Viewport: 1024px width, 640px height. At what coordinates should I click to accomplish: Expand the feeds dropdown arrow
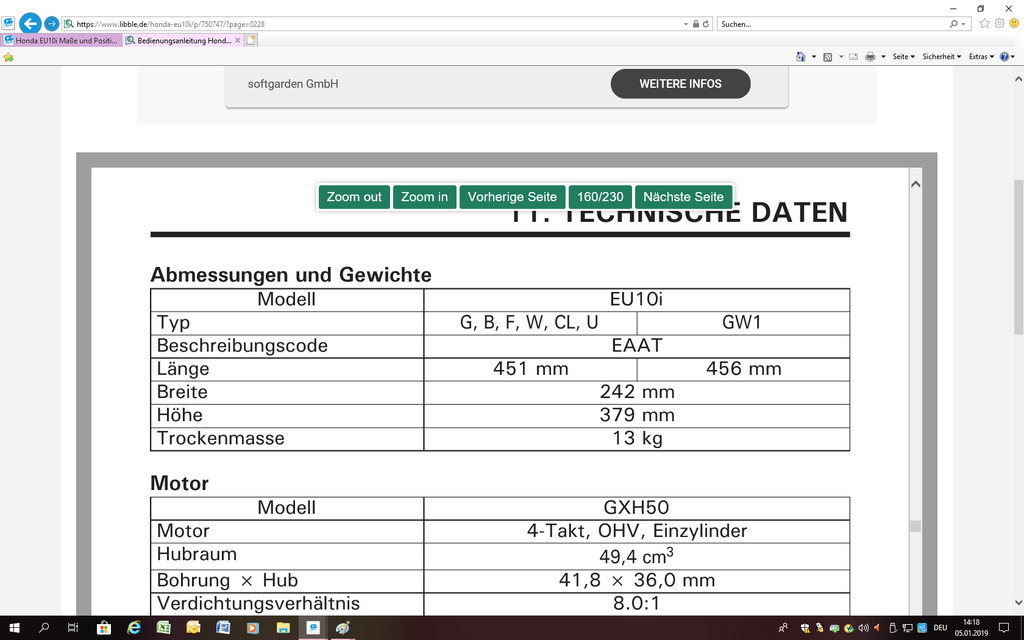point(840,57)
